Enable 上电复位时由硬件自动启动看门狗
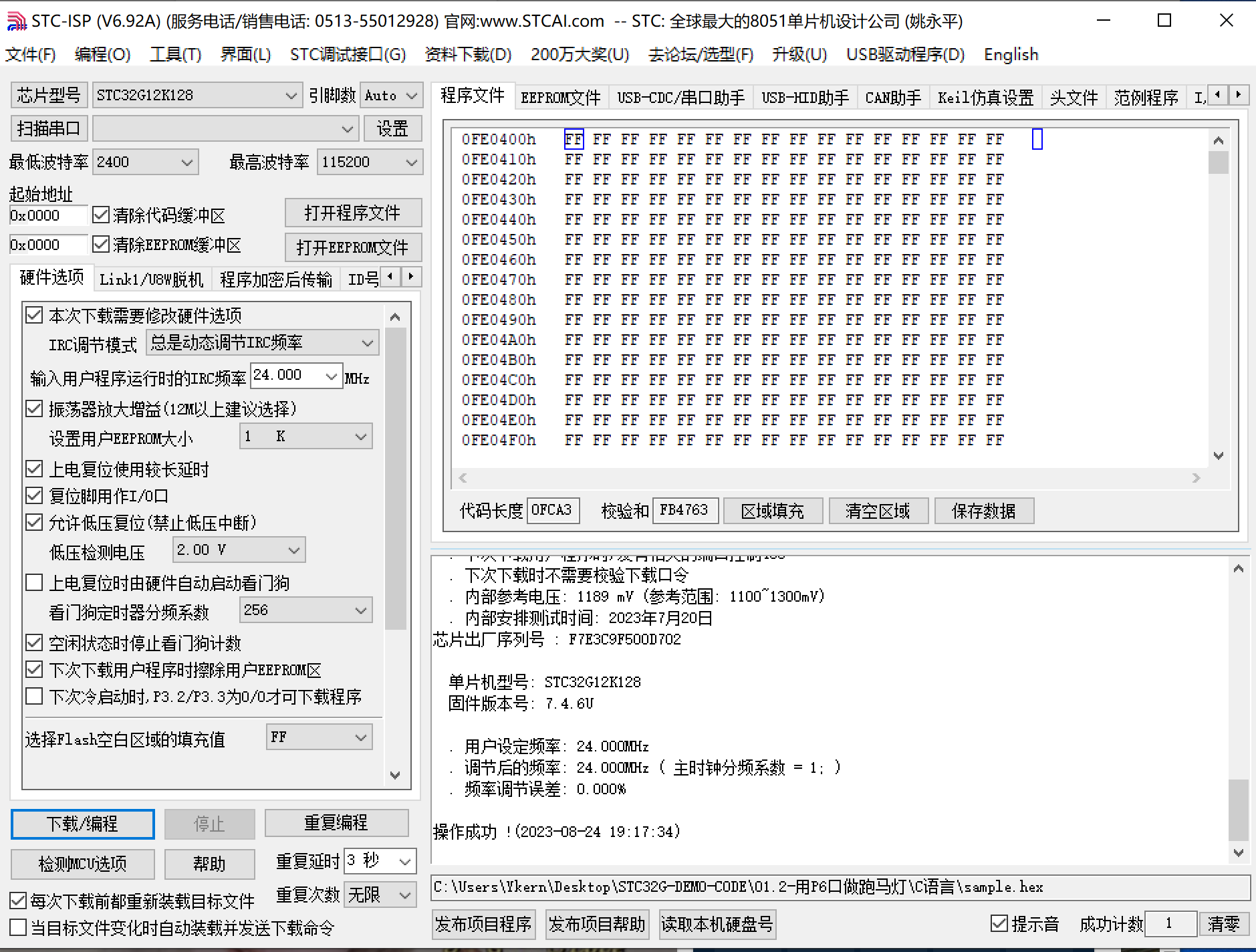Image resolution: width=1256 pixels, height=952 pixels. [34, 582]
